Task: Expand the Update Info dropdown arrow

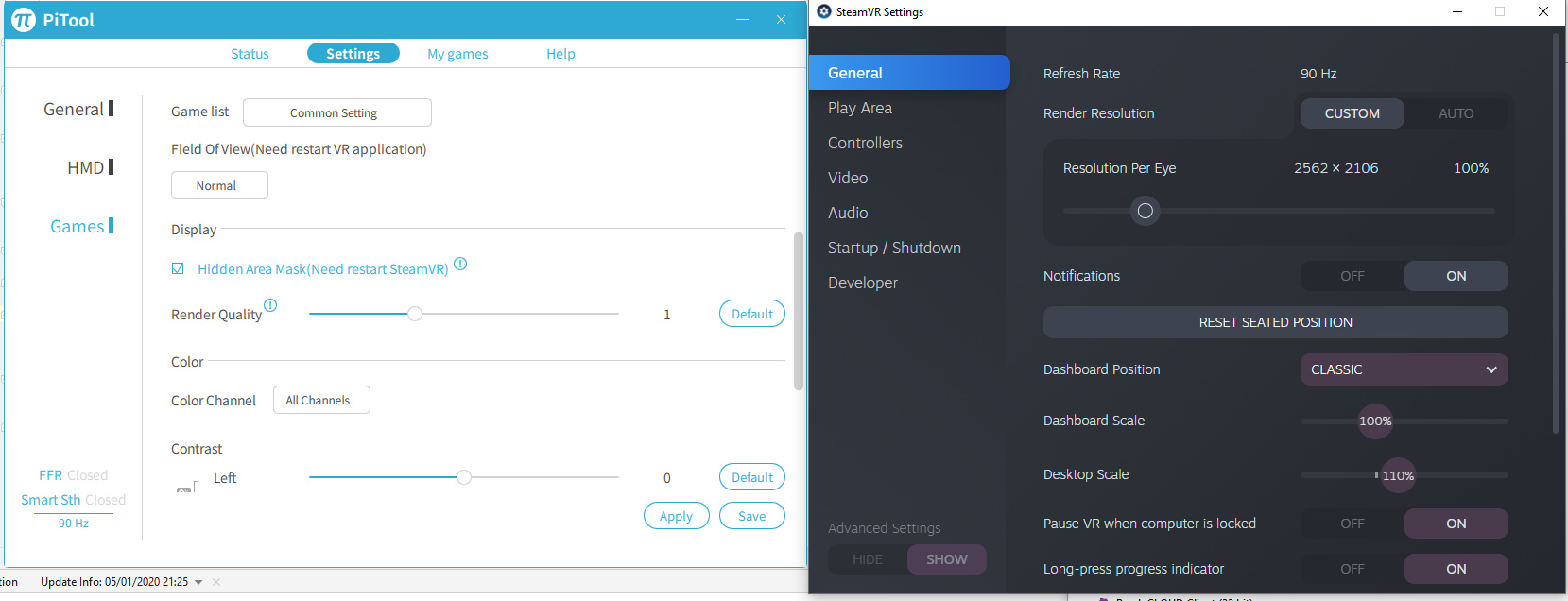Action: click(x=198, y=582)
